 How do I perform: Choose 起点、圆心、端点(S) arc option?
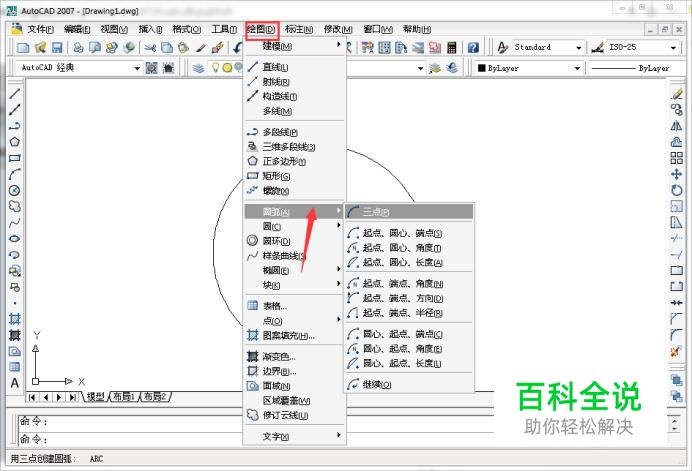click(409, 233)
